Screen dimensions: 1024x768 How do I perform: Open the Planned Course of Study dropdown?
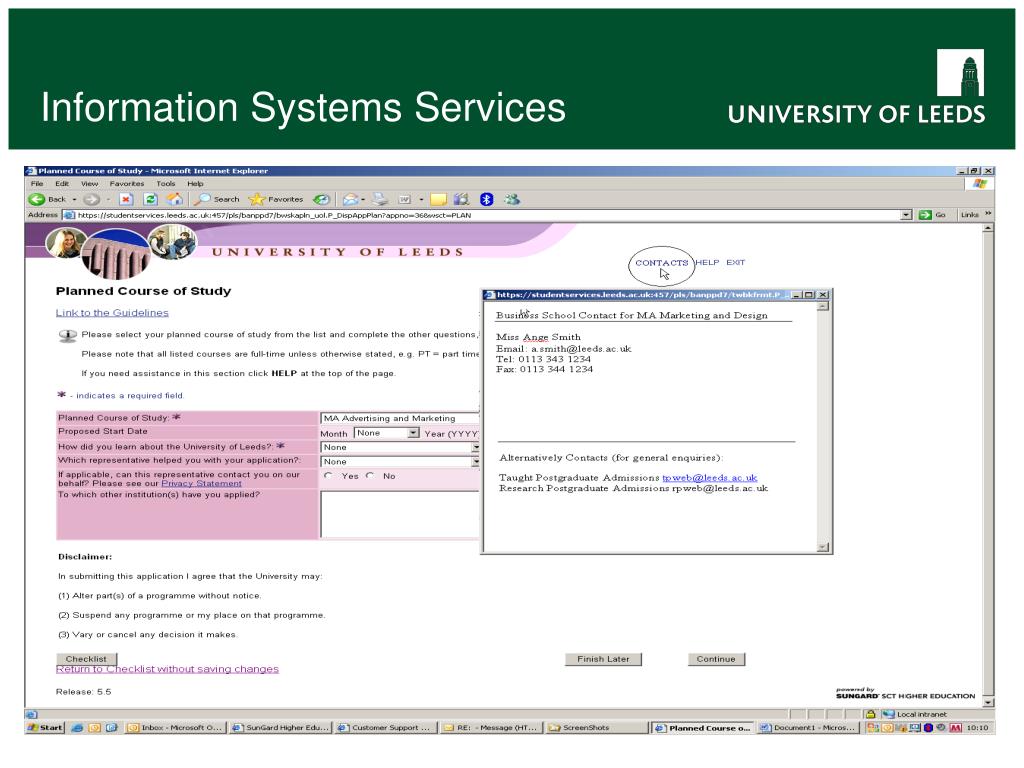point(400,418)
